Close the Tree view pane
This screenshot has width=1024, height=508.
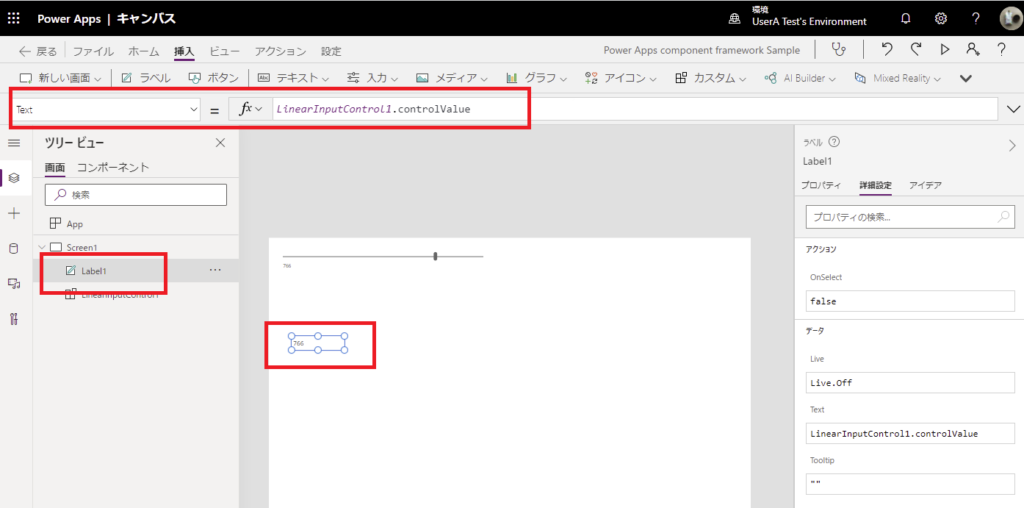click(220, 143)
